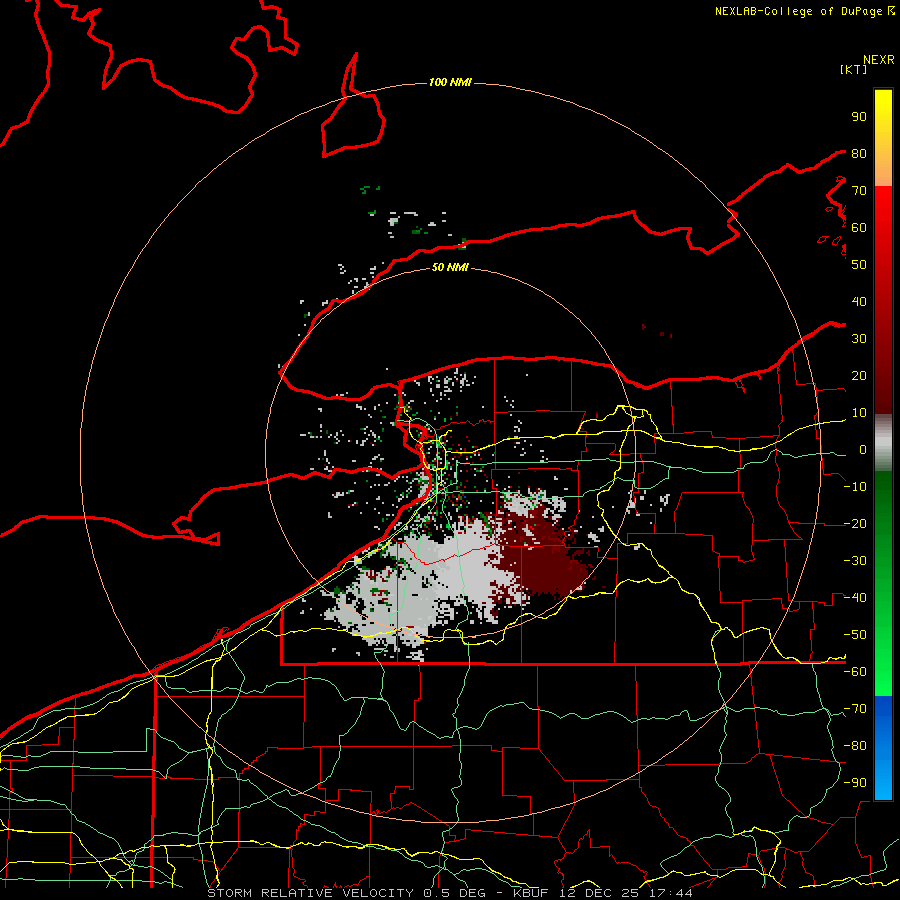
Task: Click the scale value "20"
Action: tap(859, 376)
